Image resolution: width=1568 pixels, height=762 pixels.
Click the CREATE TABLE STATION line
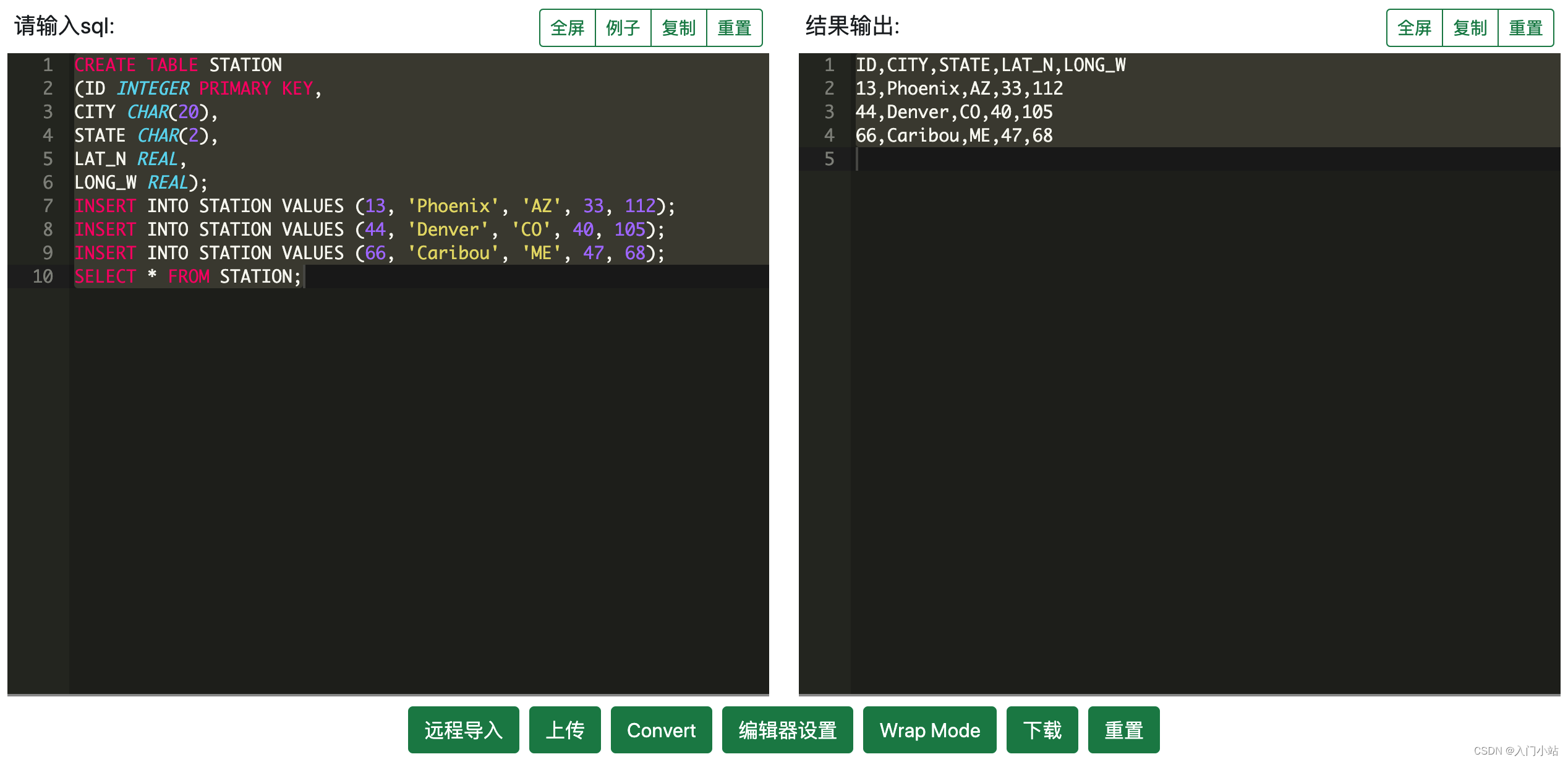178,64
